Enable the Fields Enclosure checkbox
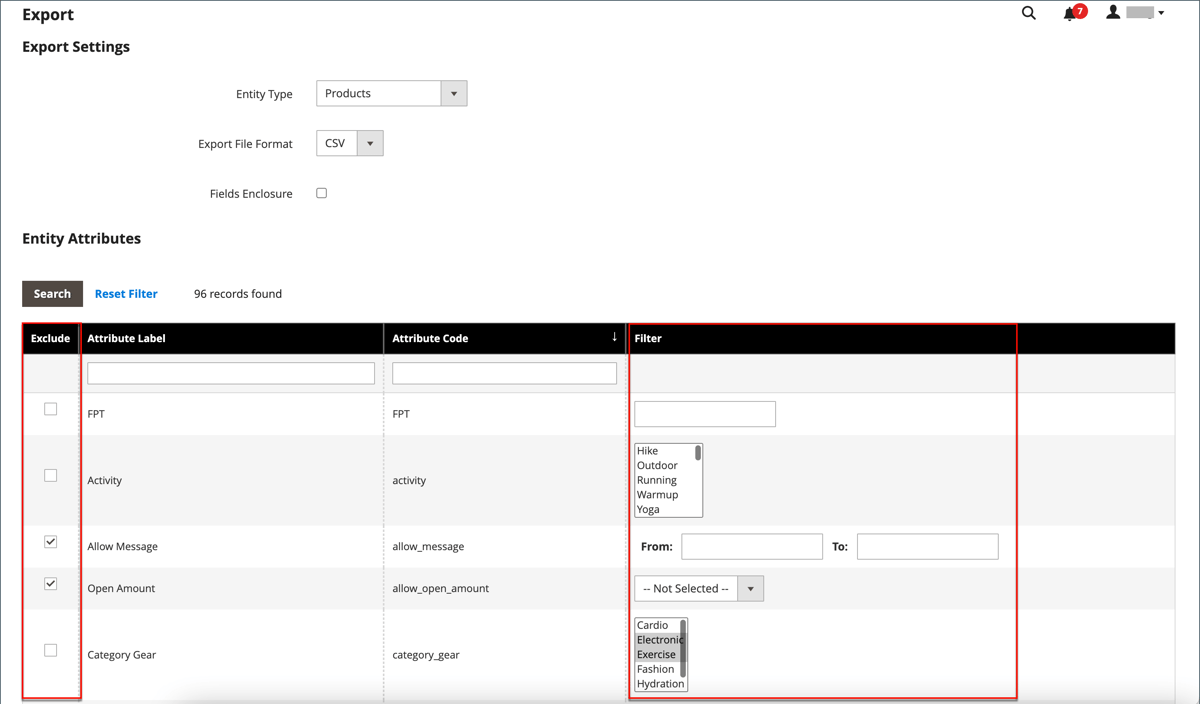 pyautogui.click(x=321, y=192)
